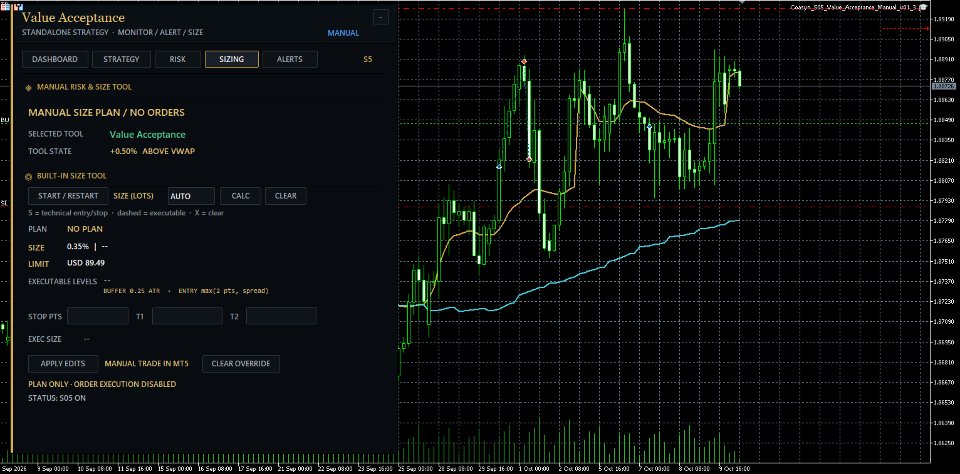Click the CLEAR button beside CALC
Screen dimensions: 960x474
pyautogui.click(x=285, y=196)
